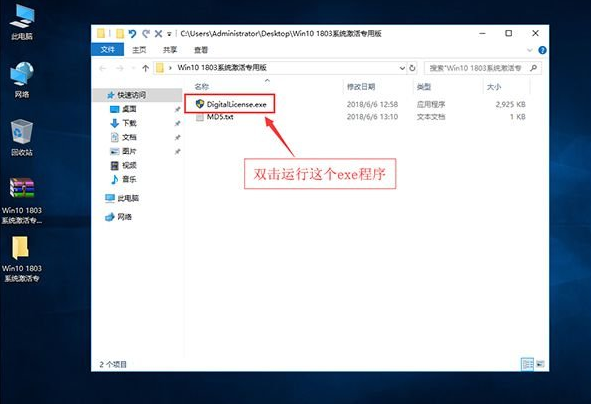The image size is (591, 404).
Task: Select the 网络 desktop icon
Action: pos(22,79)
